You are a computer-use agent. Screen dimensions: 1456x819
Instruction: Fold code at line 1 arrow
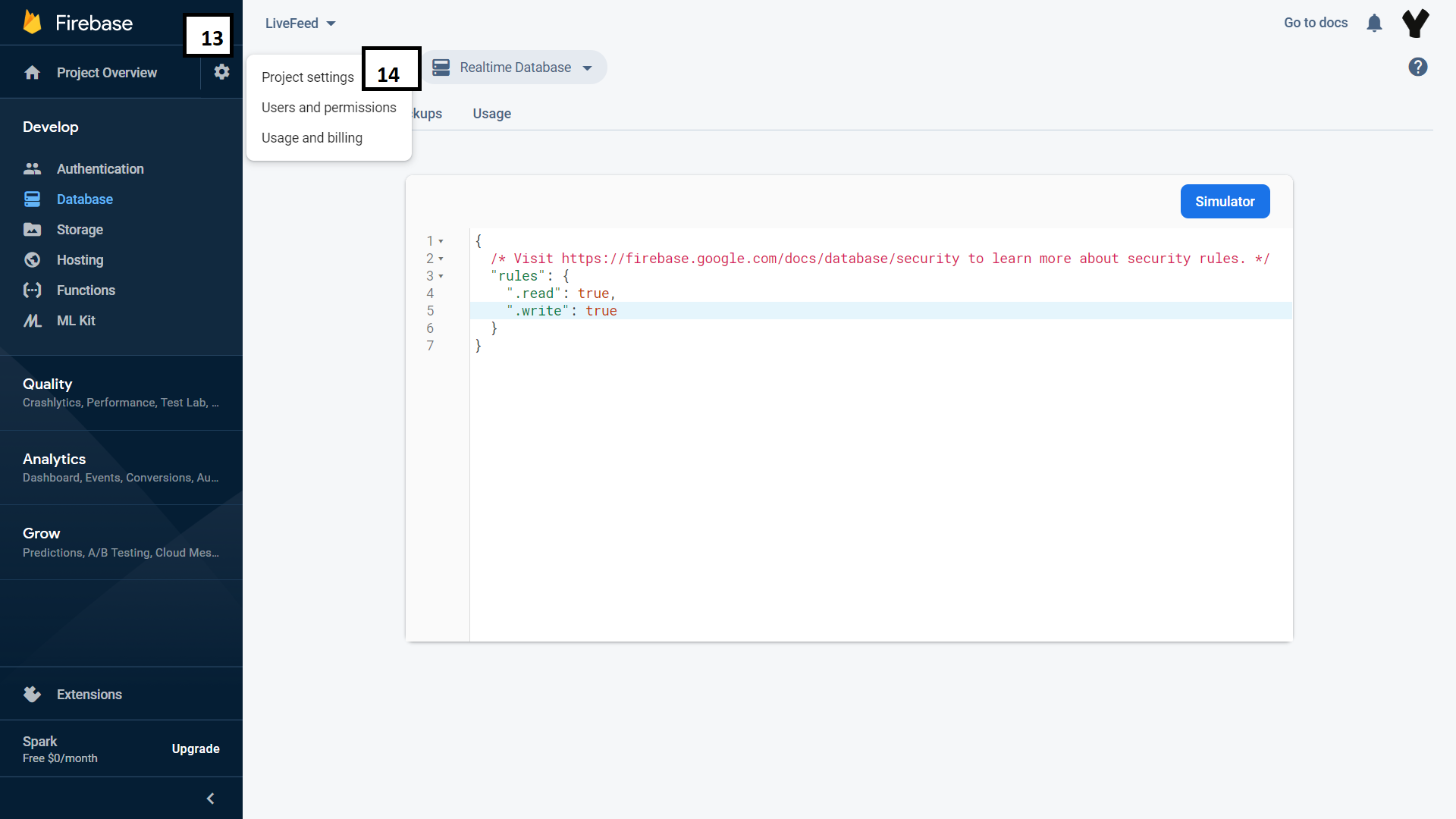coord(441,241)
